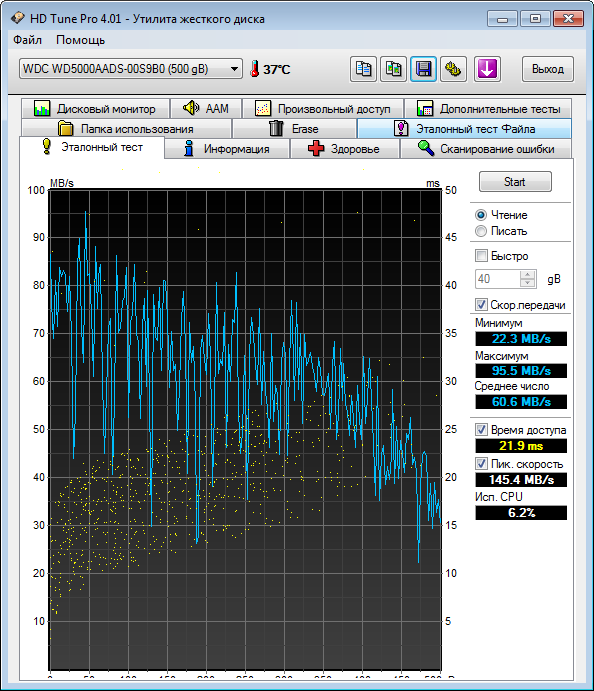Click the Start benchmark button
The height and width of the screenshot is (691, 594).
(x=515, y=182)
